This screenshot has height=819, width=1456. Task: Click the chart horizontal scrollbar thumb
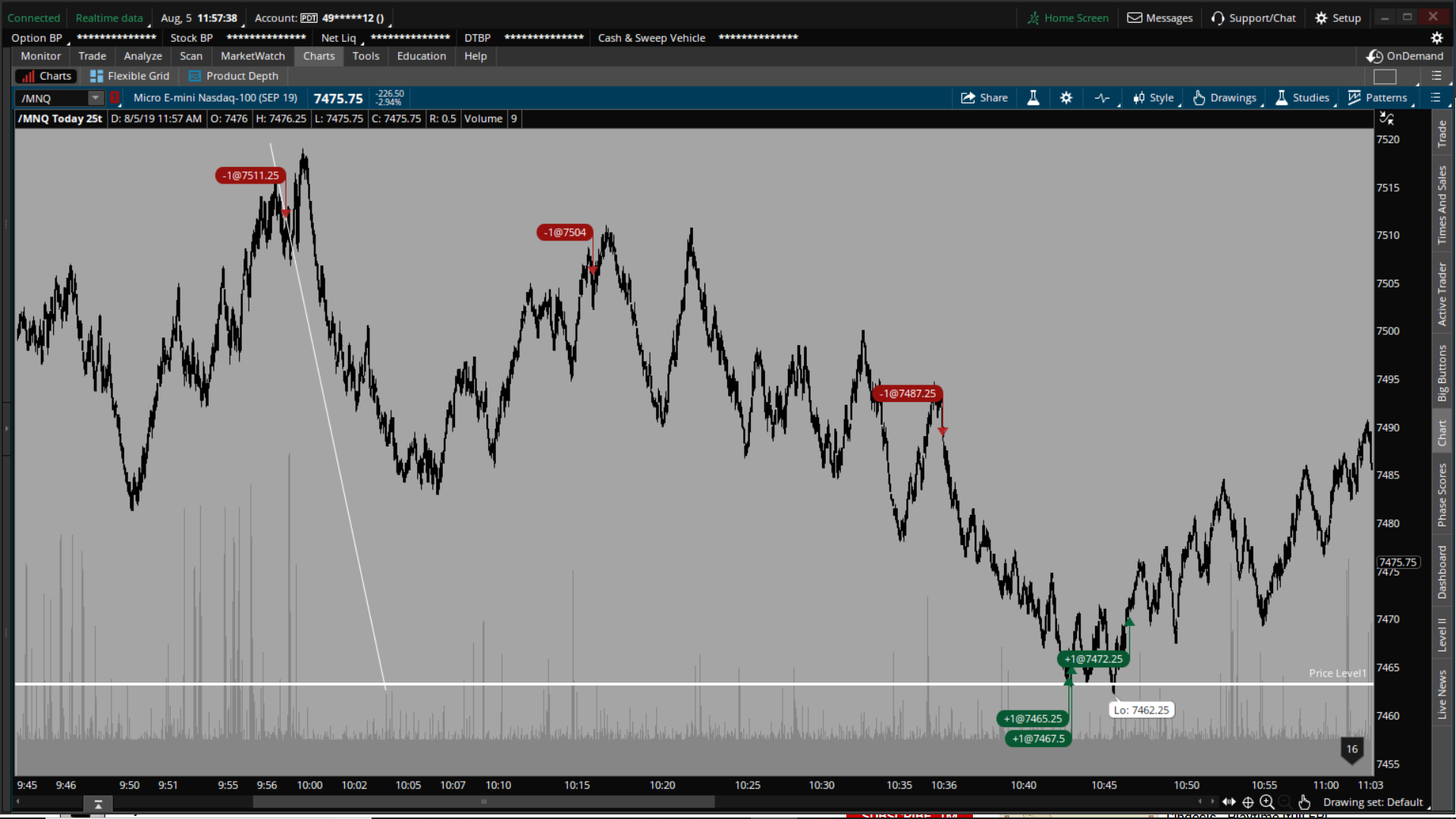(484, 802)
